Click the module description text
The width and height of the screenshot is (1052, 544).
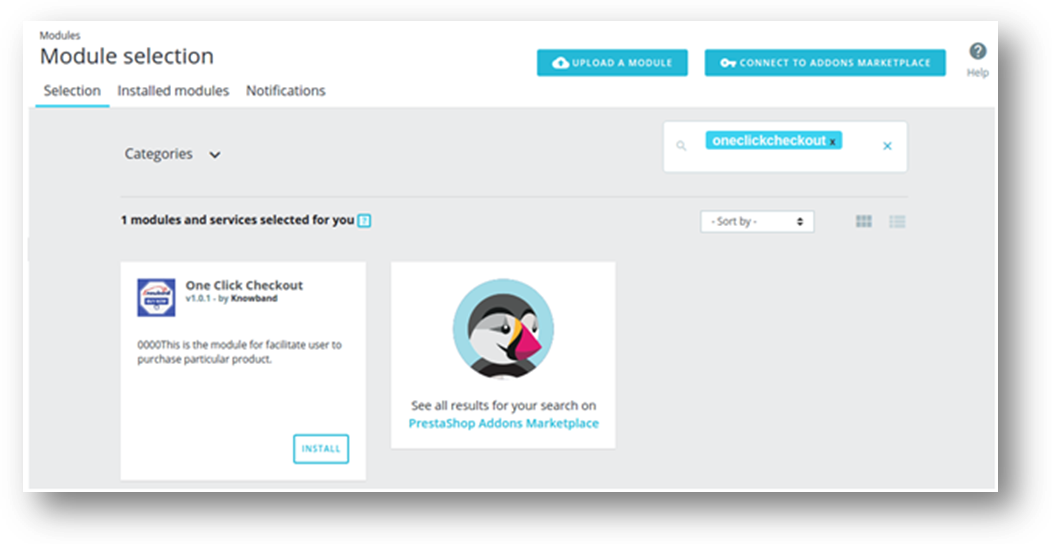point(240,351)
